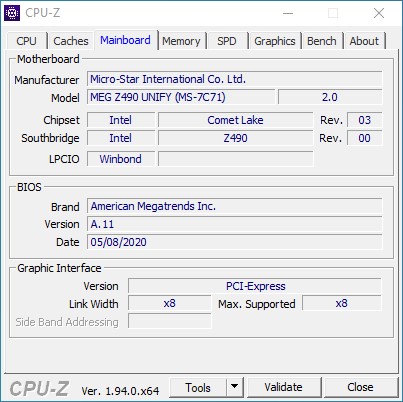Open the Caches tab
This screenshot has width=403, height=402.
(x=71, y=41)
